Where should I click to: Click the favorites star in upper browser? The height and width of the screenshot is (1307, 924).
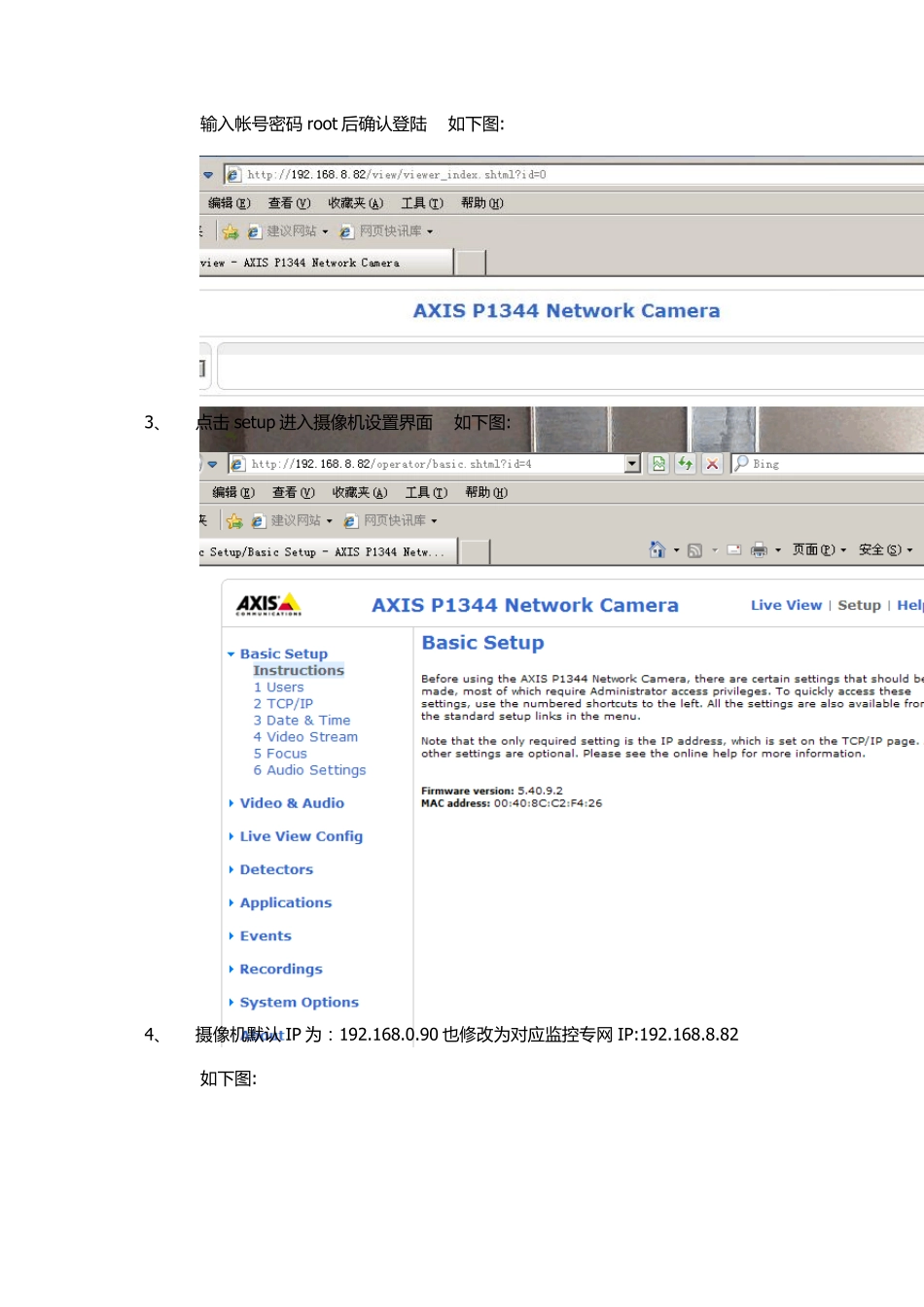[231, 231]
